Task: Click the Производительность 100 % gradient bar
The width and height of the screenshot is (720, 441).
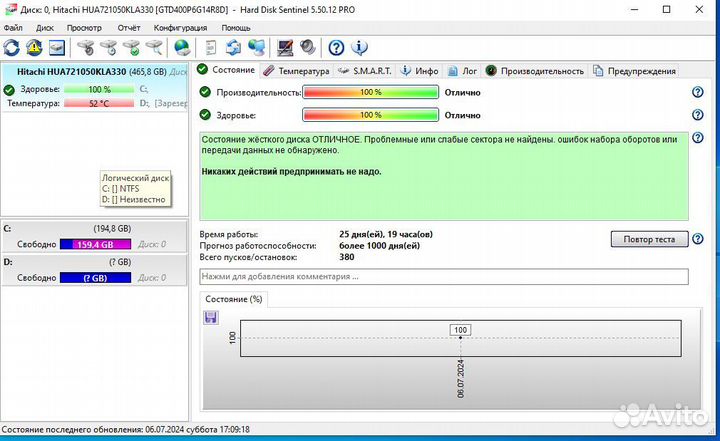Action: coord(371,92)
